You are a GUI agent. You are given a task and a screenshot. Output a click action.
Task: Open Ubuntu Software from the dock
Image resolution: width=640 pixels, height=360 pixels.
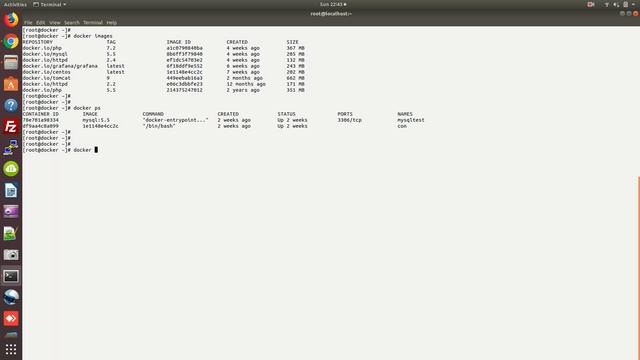11,84
